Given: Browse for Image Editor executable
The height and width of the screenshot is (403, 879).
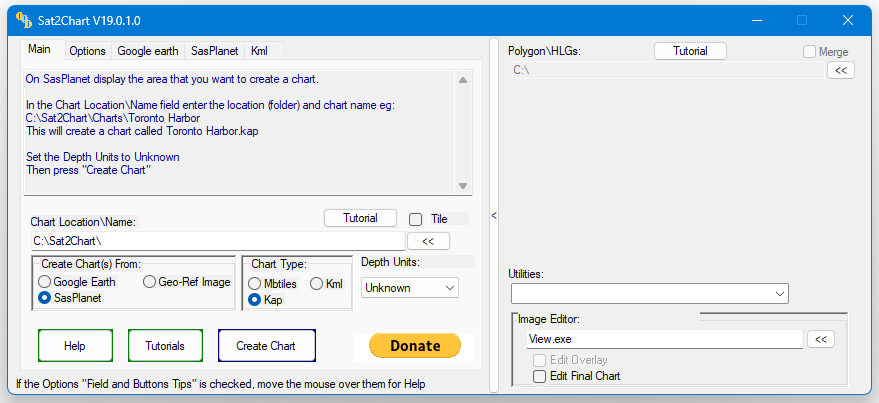Looking at the screenshot, I should pos(820,340).
